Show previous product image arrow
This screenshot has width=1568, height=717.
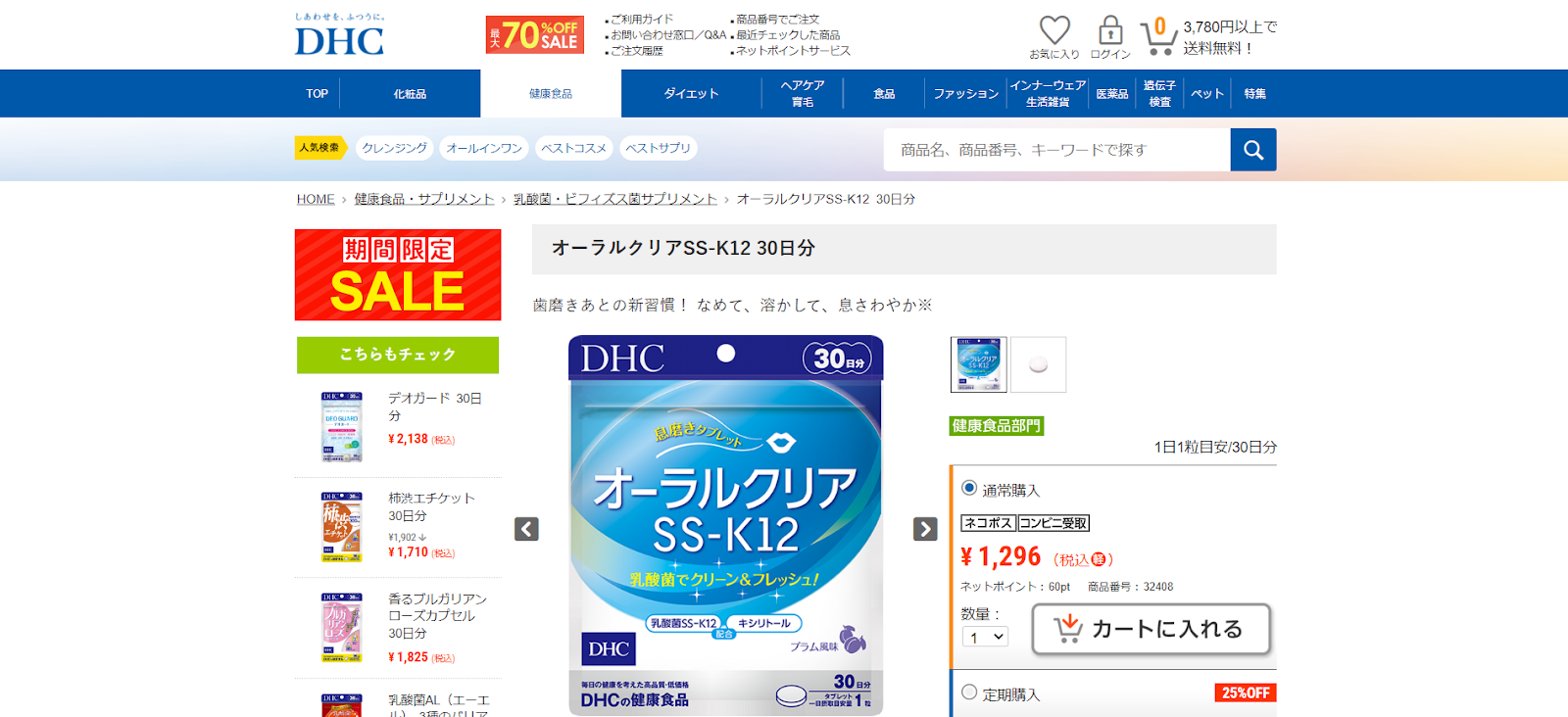click(x=526, y=529)
